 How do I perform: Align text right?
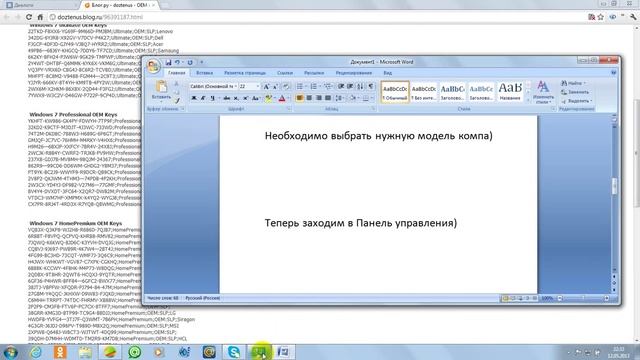pos(319,98)
